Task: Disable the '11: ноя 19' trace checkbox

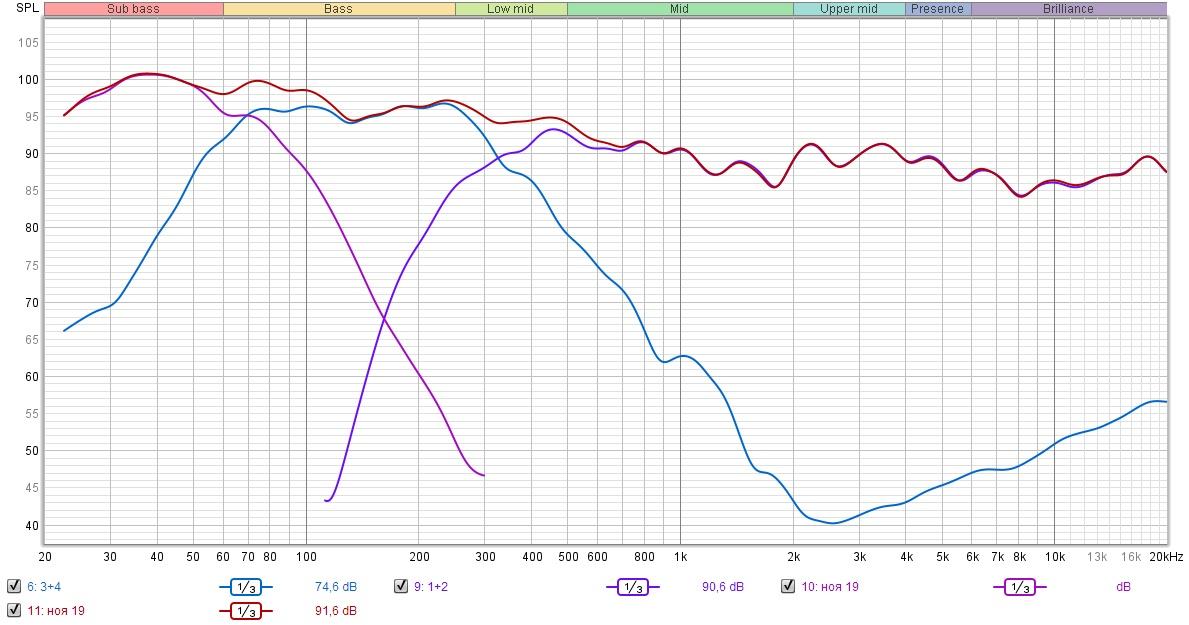Action: pos(14,610)
